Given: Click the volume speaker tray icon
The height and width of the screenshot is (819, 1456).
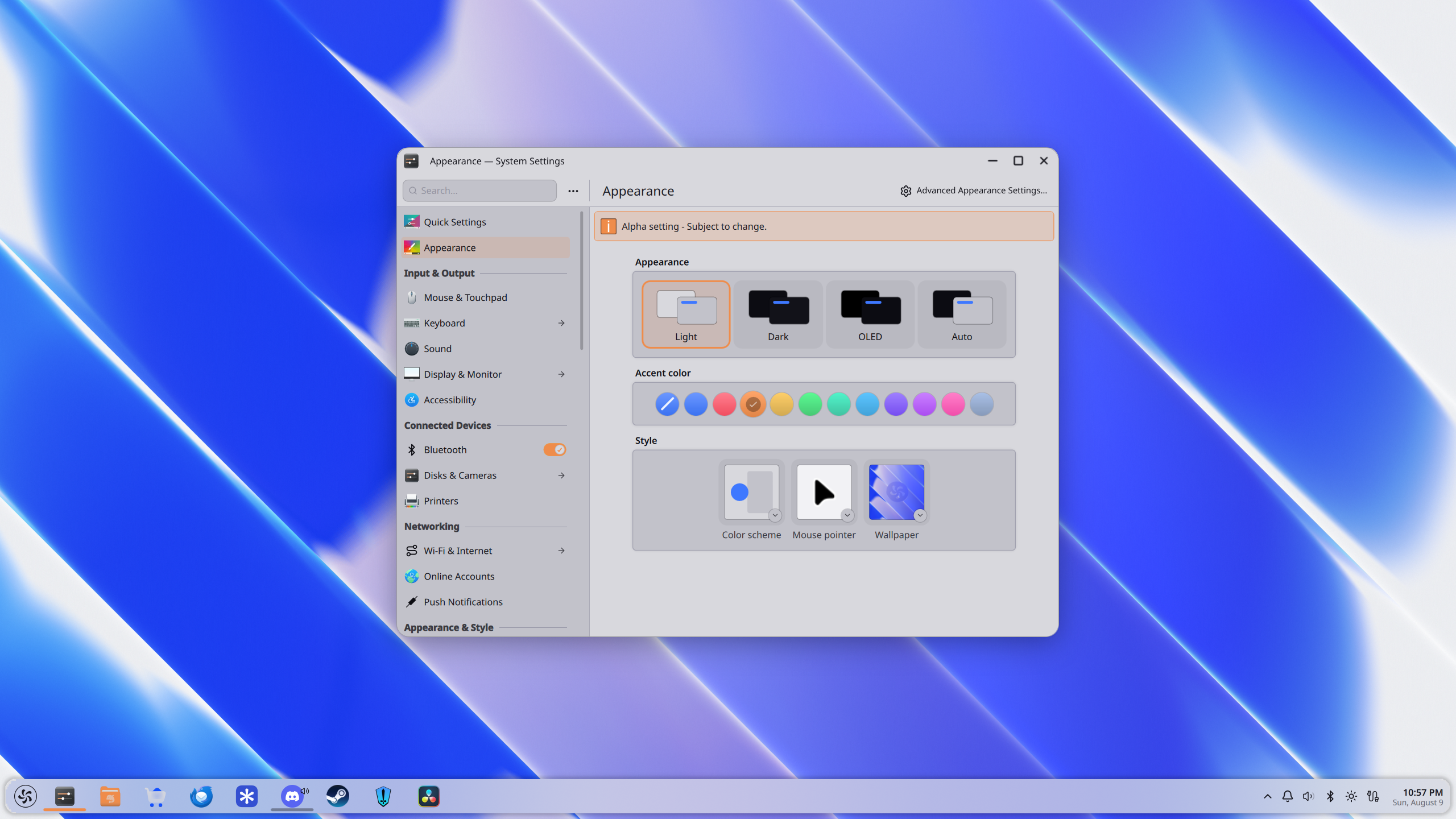Looking at the screenshot, I should tap(1308, 796).
